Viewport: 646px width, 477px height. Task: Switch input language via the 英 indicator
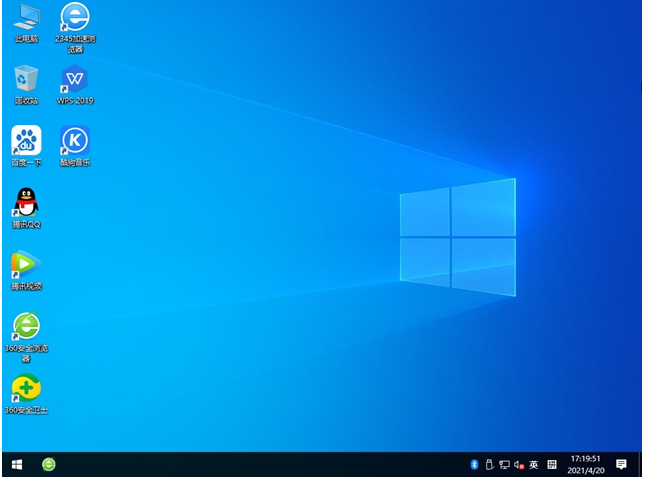pyautogui.click(x=534, y=465)
